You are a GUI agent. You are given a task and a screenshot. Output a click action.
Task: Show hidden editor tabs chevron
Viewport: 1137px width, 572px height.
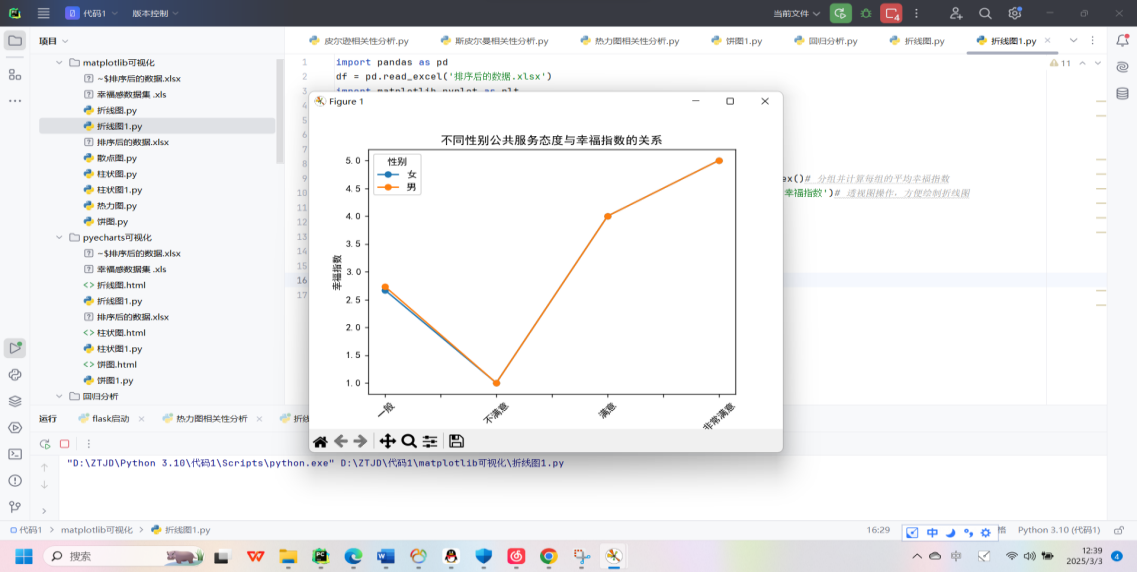click(1074, 41)
